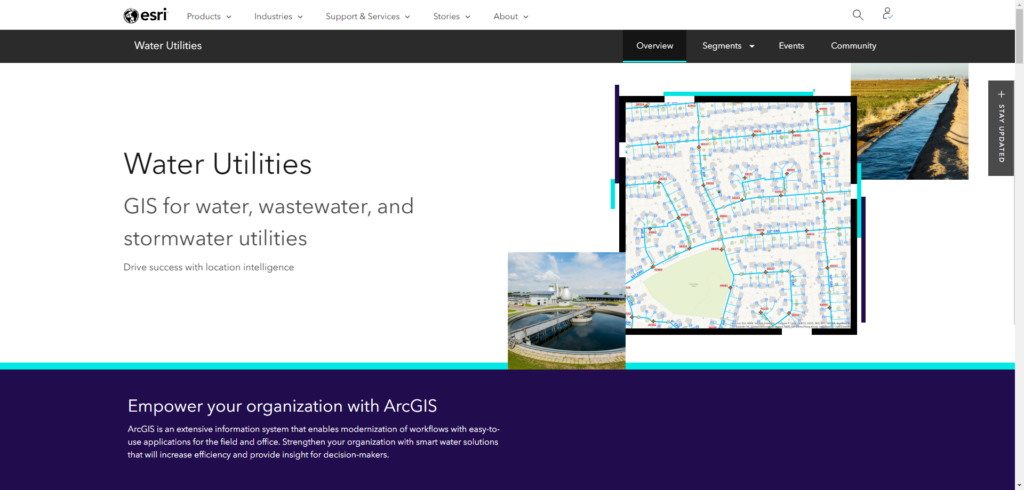Expand the Products menu
Screen dimensions: 1024x490
tap(209, 16)
